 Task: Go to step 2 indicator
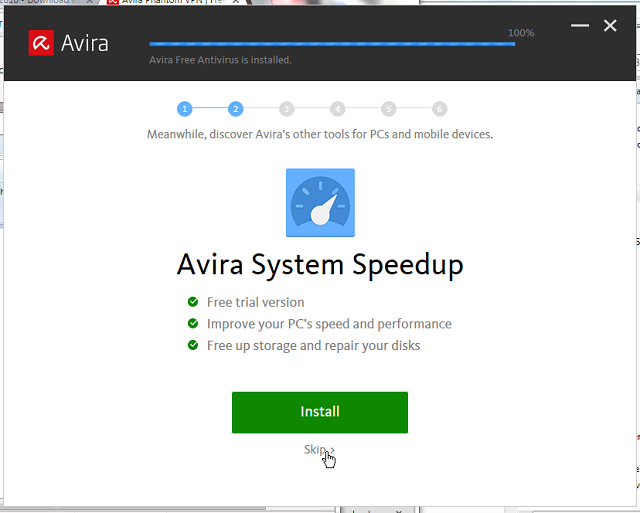236,109
